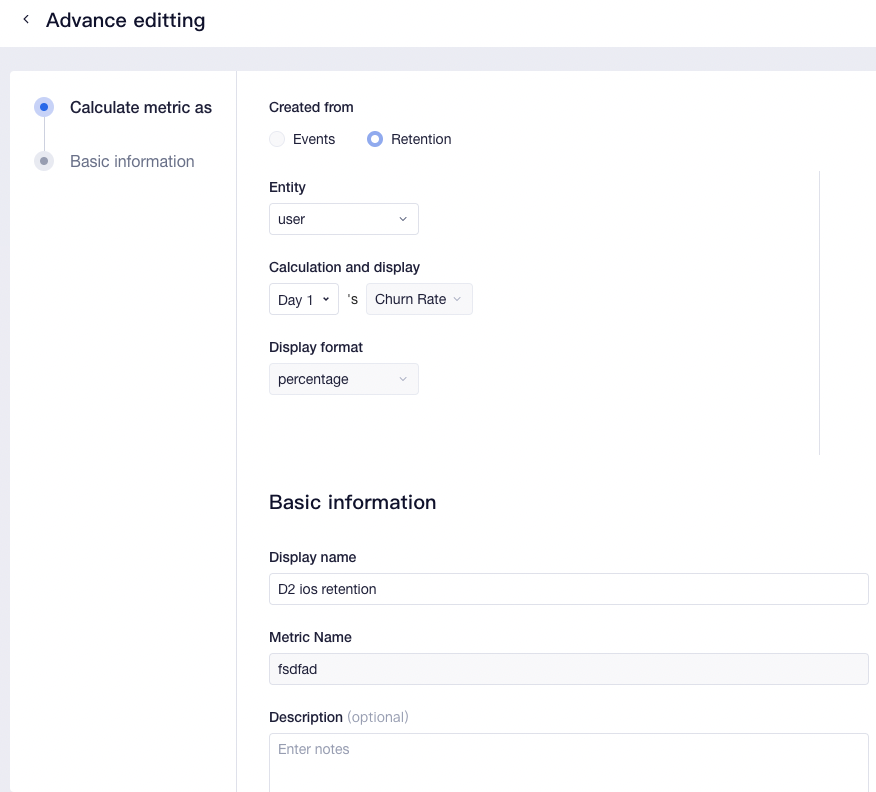The width and height of the screenshot is (876, 792).
Task: Go to the Basic information step
Action: tap(132, 161)
